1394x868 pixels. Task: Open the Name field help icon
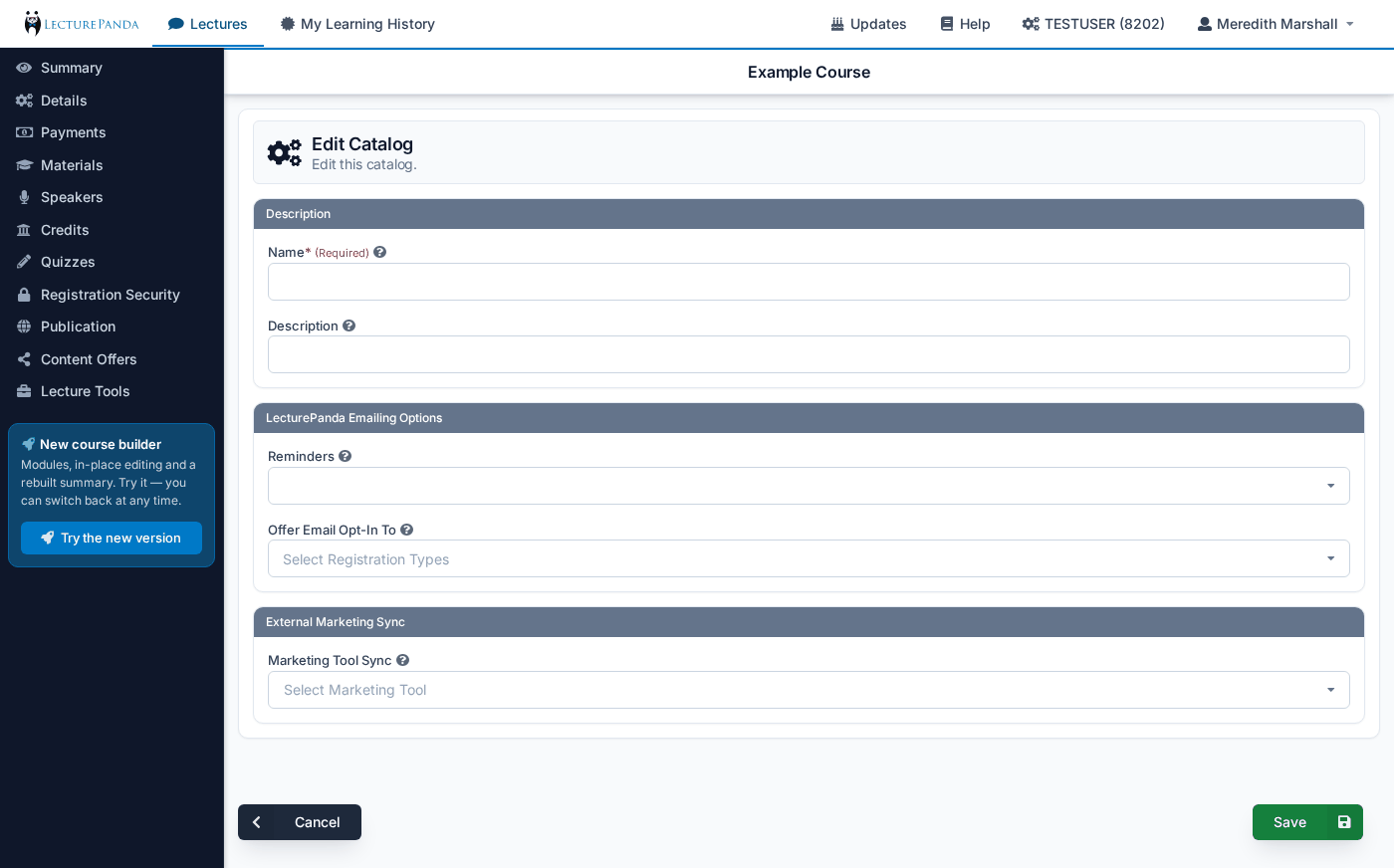click(x=379, y=253)
